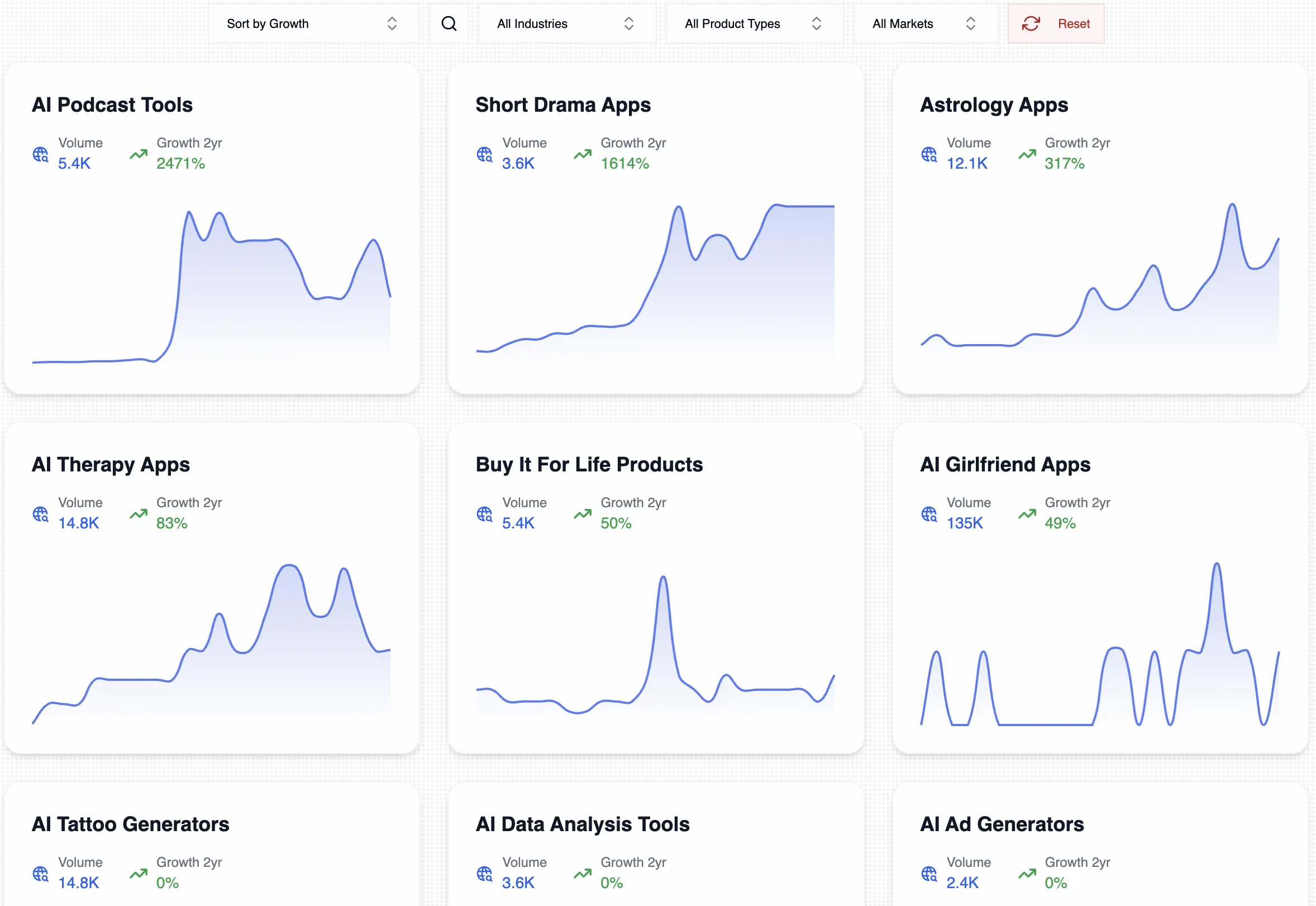Open the AI Podcast Tools card title
The width and height of the screenshot is (1316, 906).
(x=112, y=104)
